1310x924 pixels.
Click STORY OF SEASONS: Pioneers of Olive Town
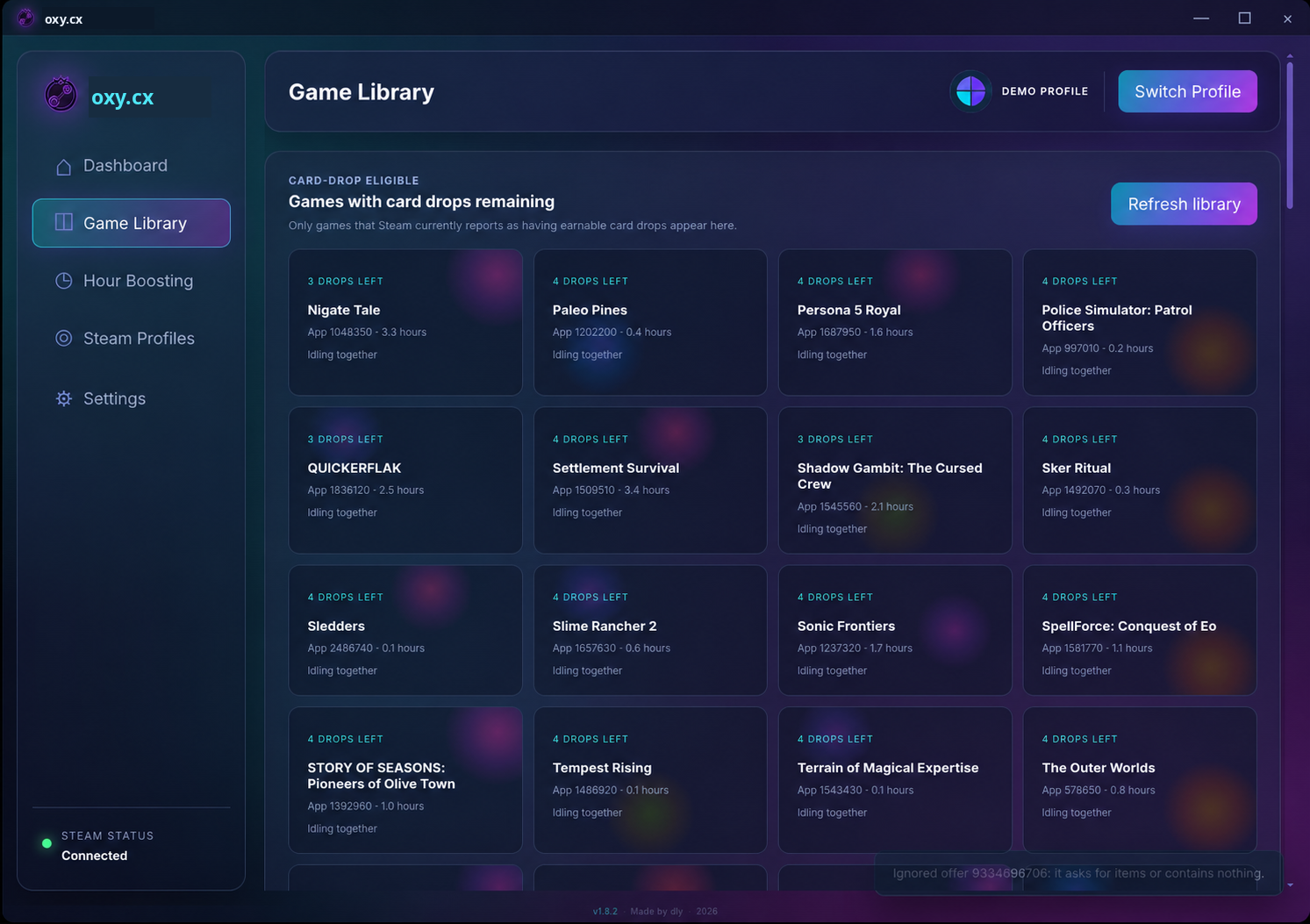pyautogui.click(x=382, y=776)
